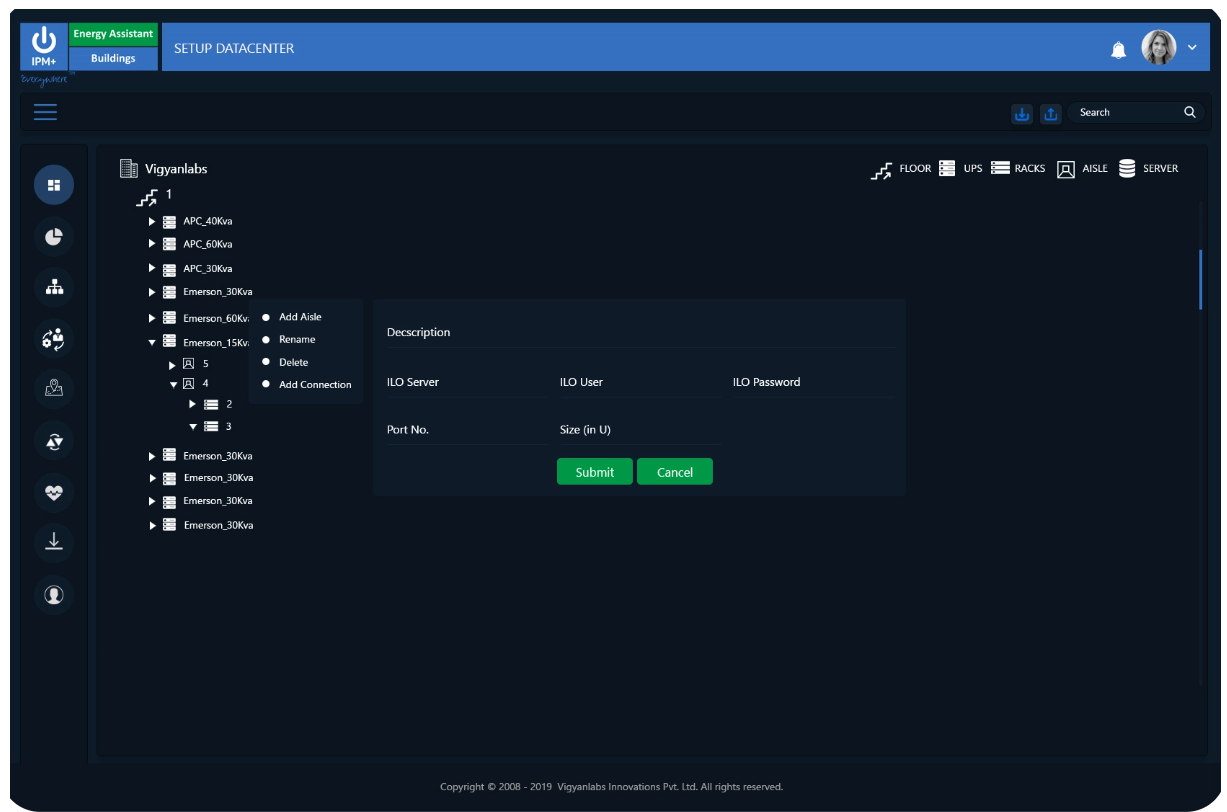The width and height of the screenshot is (1227, 812).
Task: Open the download sidebar icon
Action: 54,542
